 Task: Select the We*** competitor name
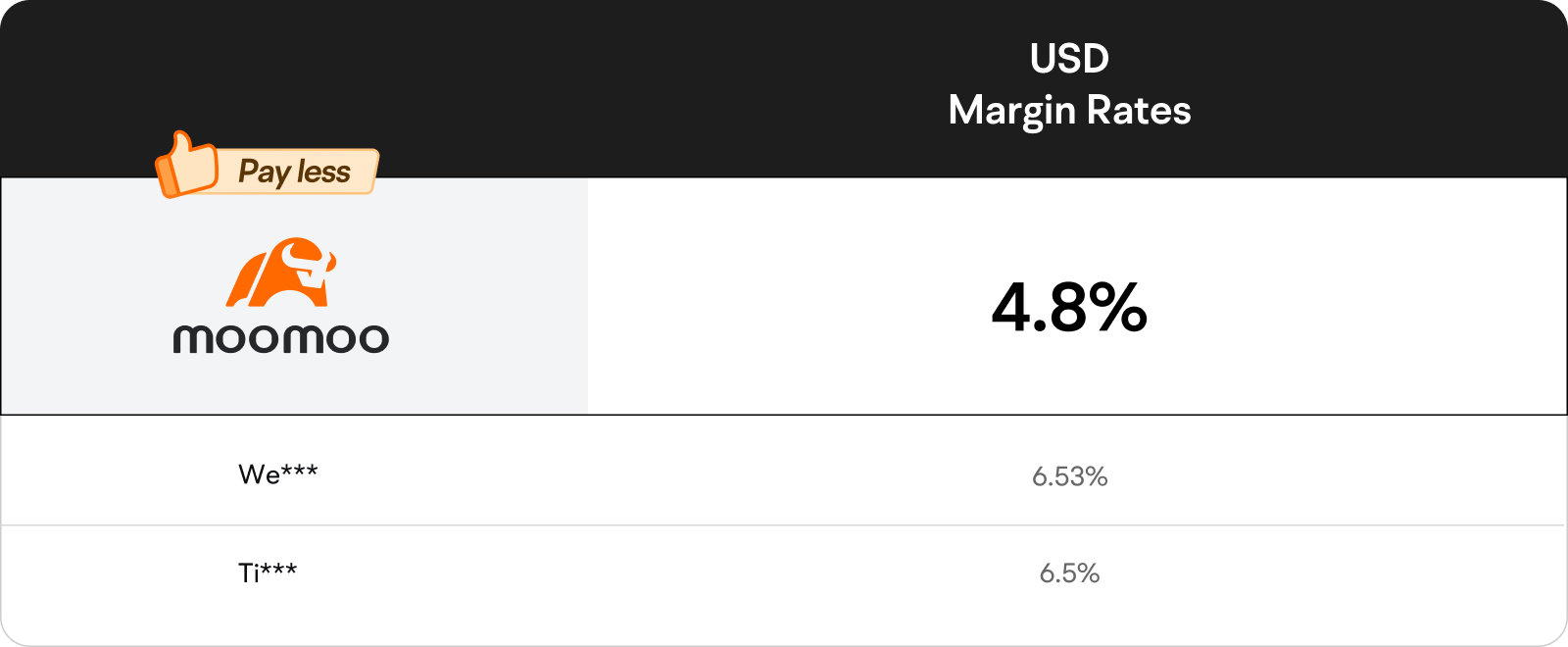pyautogui.click(x=278, y=474)
